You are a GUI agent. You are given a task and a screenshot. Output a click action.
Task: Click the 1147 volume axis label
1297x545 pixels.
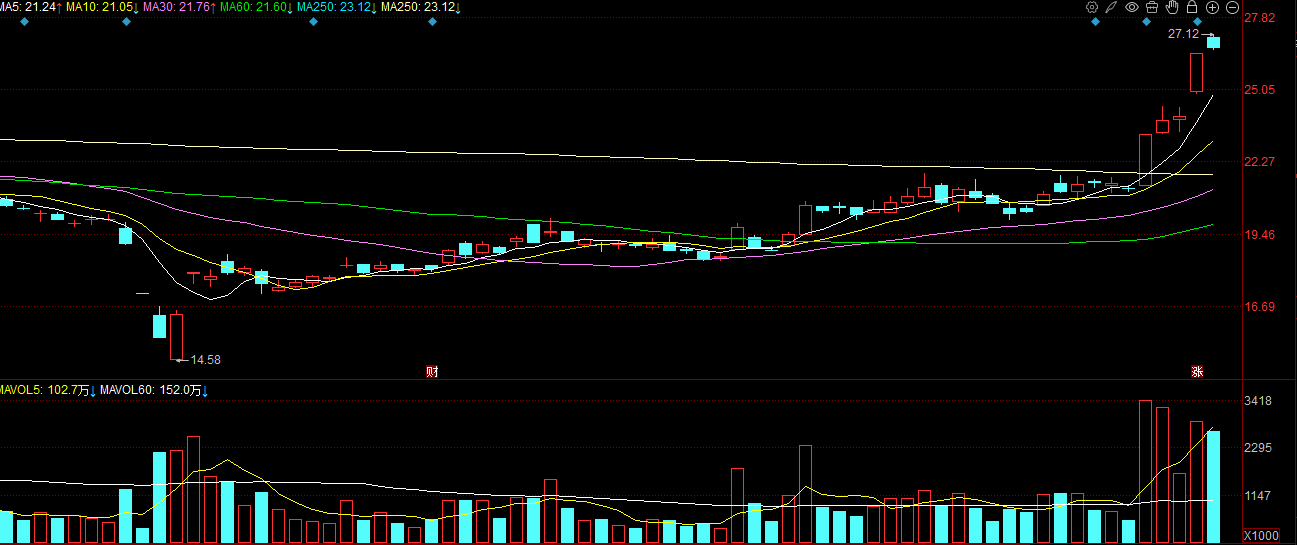(1256, 496)
